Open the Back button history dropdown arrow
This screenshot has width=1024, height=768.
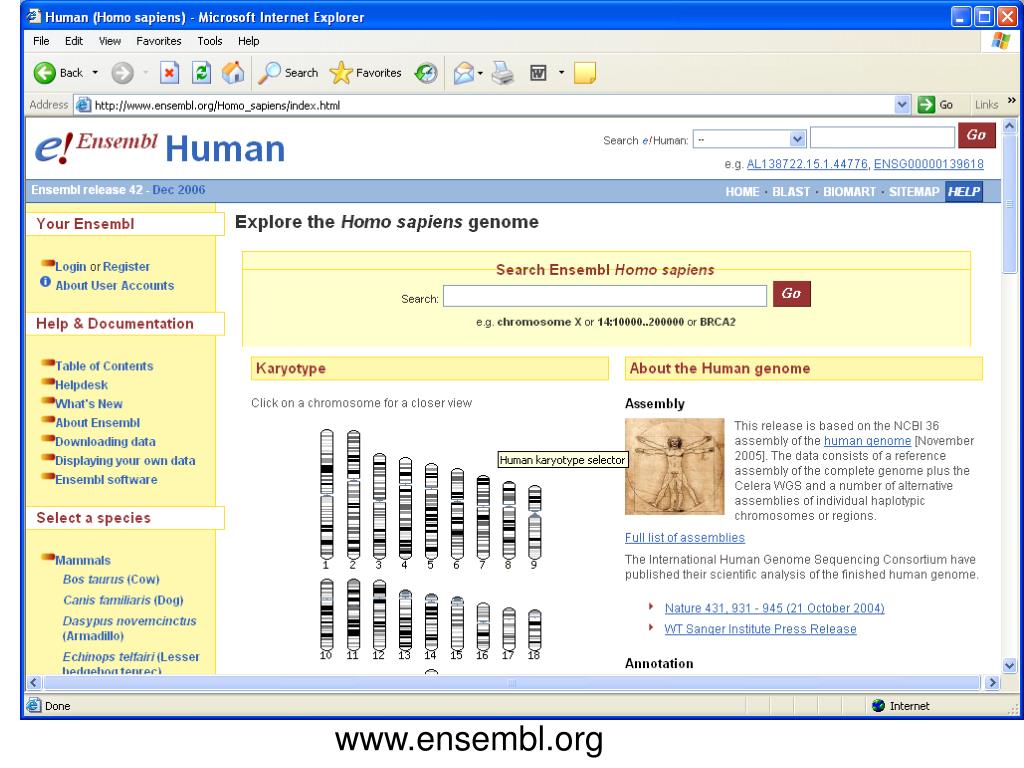pyautogui.click(x=95, y=72)
